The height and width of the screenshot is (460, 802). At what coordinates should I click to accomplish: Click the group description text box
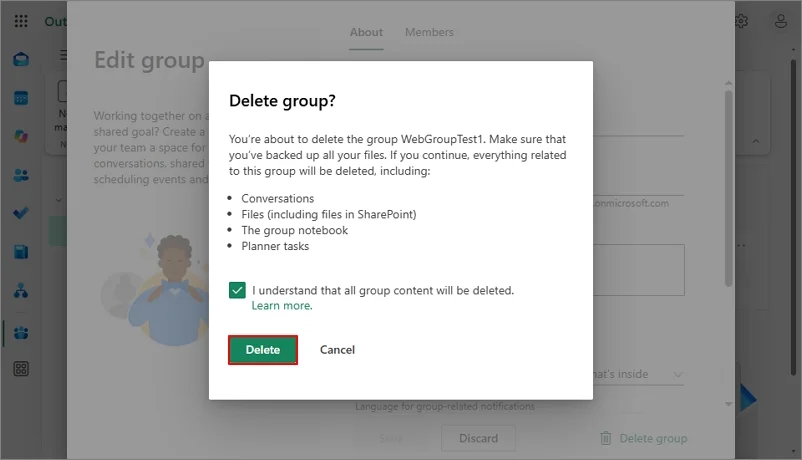(638, 270)
